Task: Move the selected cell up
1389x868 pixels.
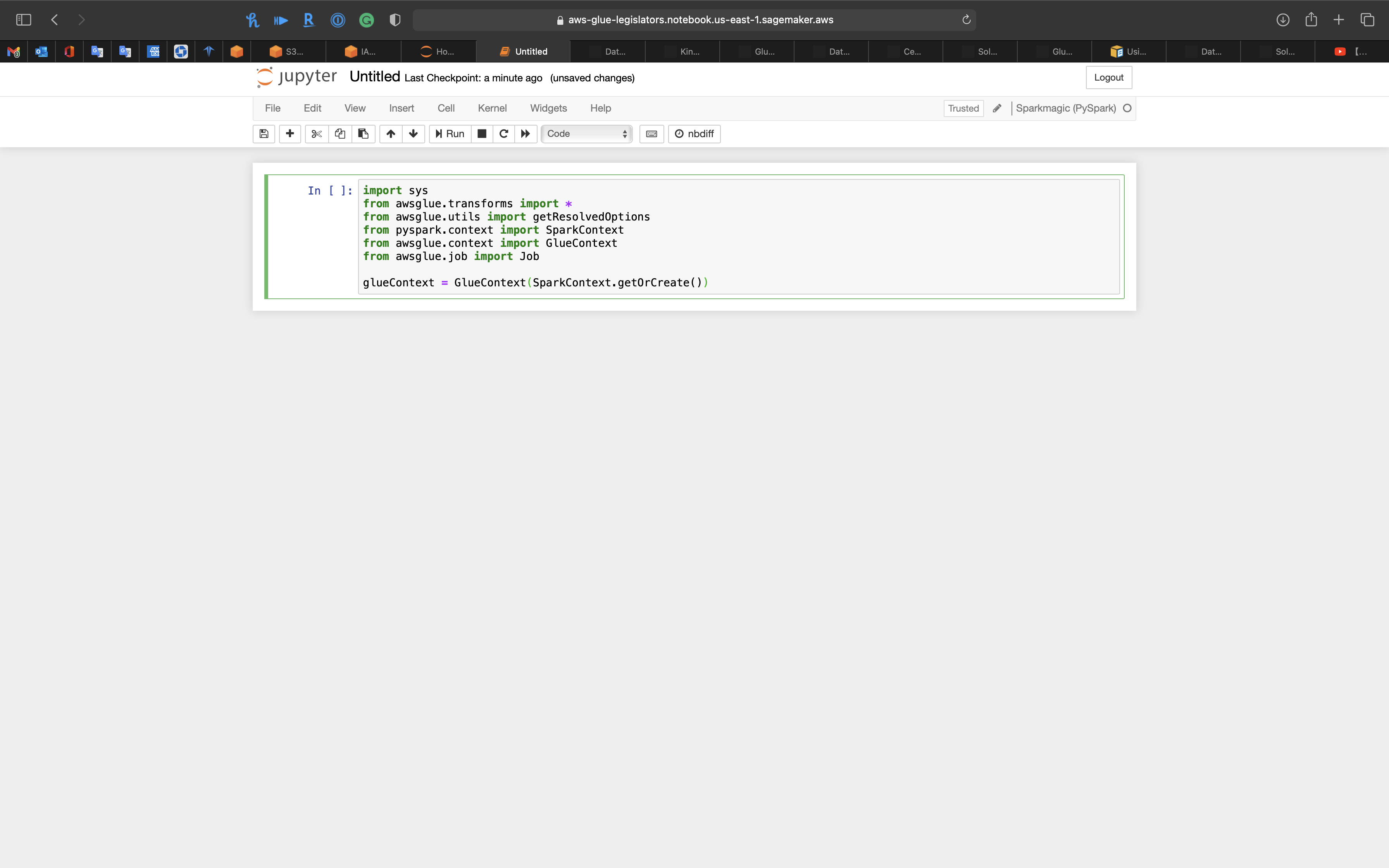Action: [390, 134]
